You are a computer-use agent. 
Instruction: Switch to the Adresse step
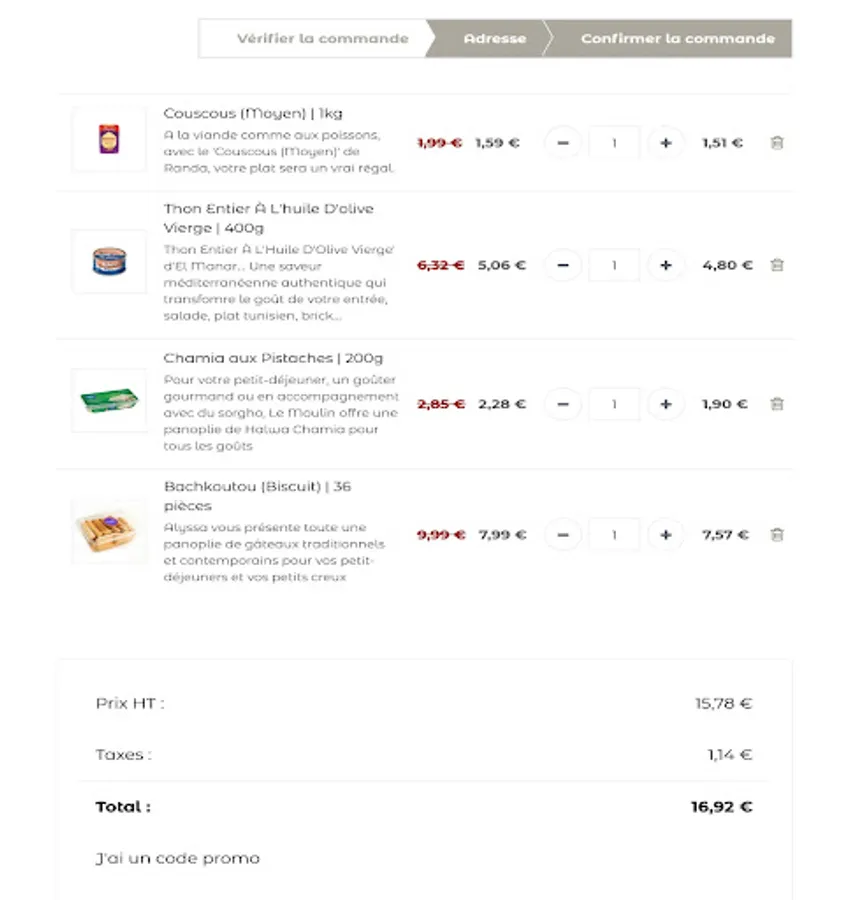click(x=494, y=39)
